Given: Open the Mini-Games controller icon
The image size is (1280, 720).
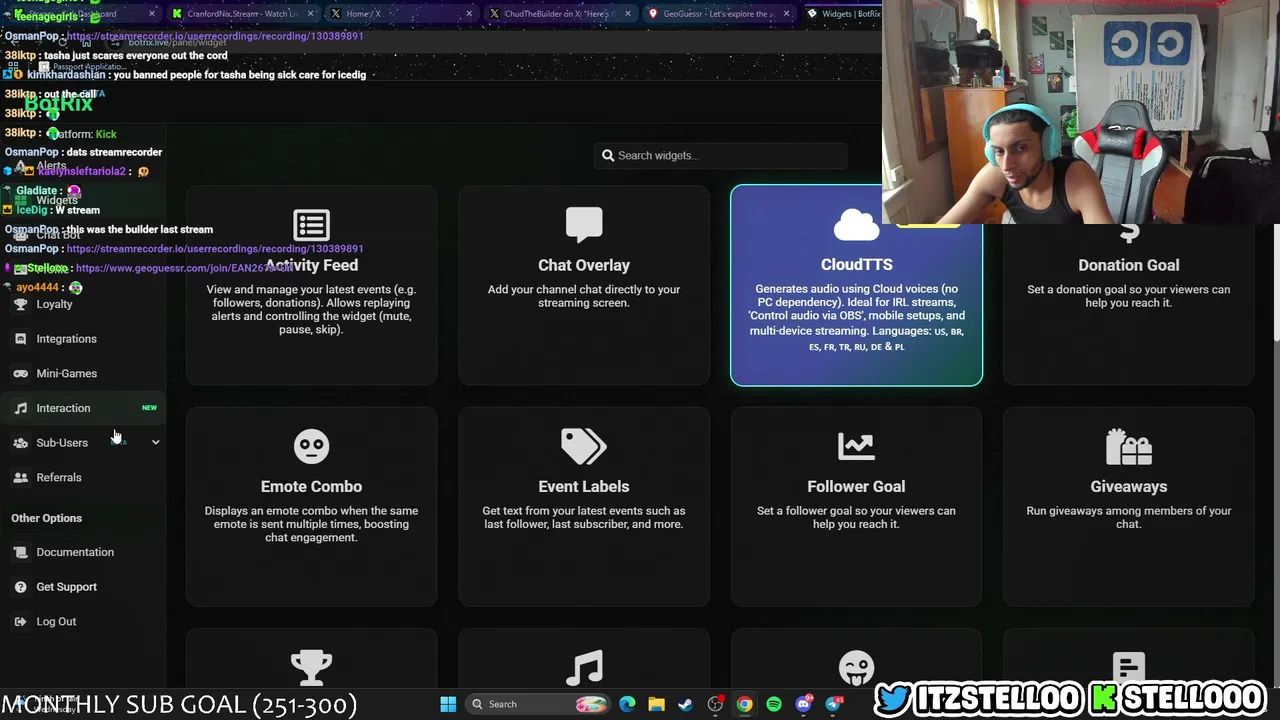Looking at the screenshot, I should 20,373.
